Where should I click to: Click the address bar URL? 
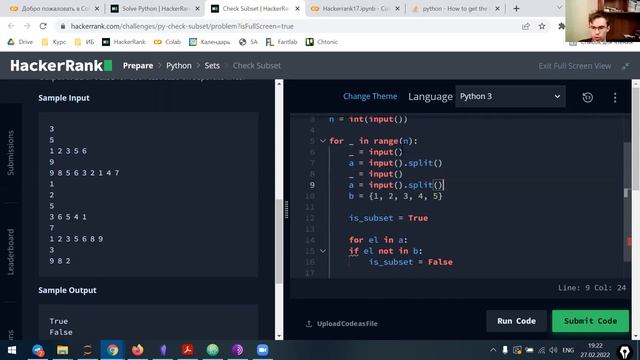182,26
